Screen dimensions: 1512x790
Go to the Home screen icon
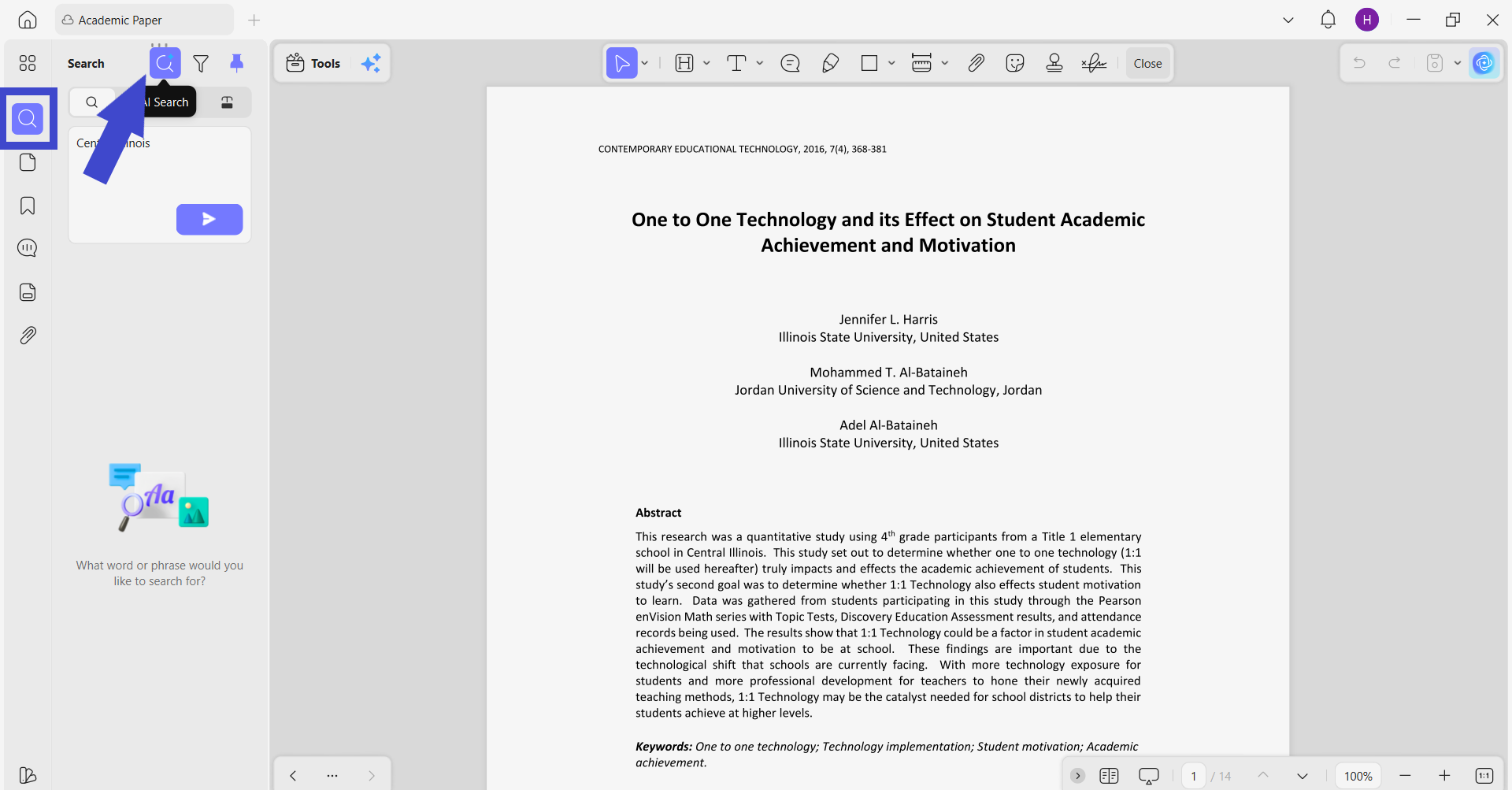[28, 20]
